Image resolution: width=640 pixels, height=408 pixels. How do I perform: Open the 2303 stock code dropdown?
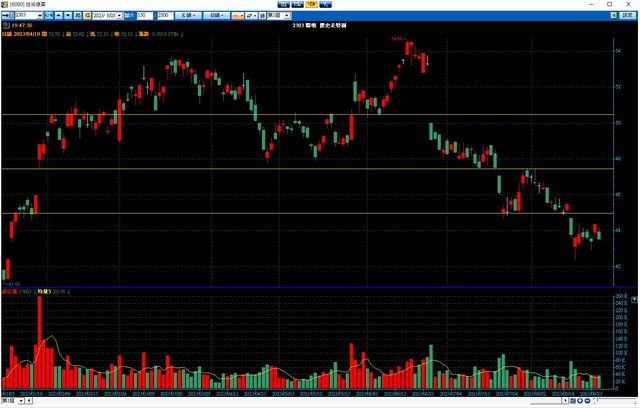tap(39, 16)
